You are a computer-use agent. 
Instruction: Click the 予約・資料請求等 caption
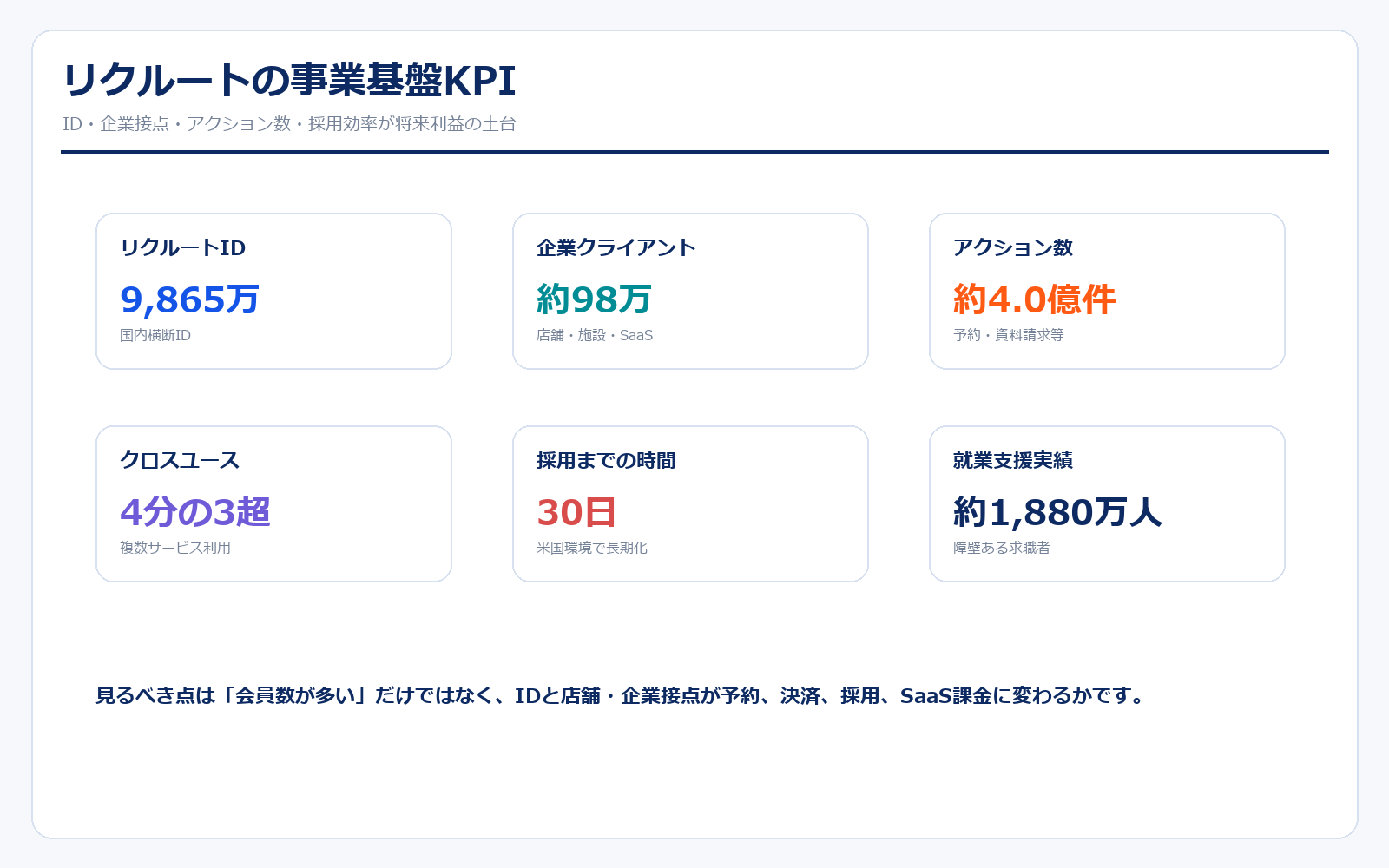(1009, 335)
